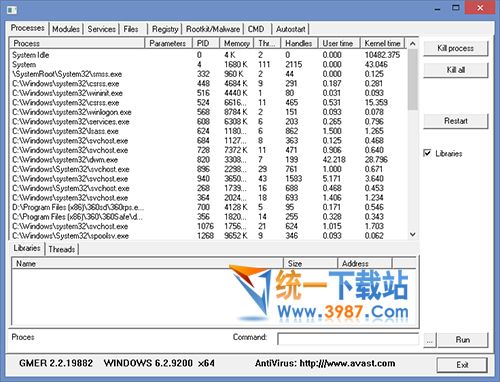Image resolution: width=500 pixels, height=382 pixels.
Task: Click the Kill process button
Action: 455,48
